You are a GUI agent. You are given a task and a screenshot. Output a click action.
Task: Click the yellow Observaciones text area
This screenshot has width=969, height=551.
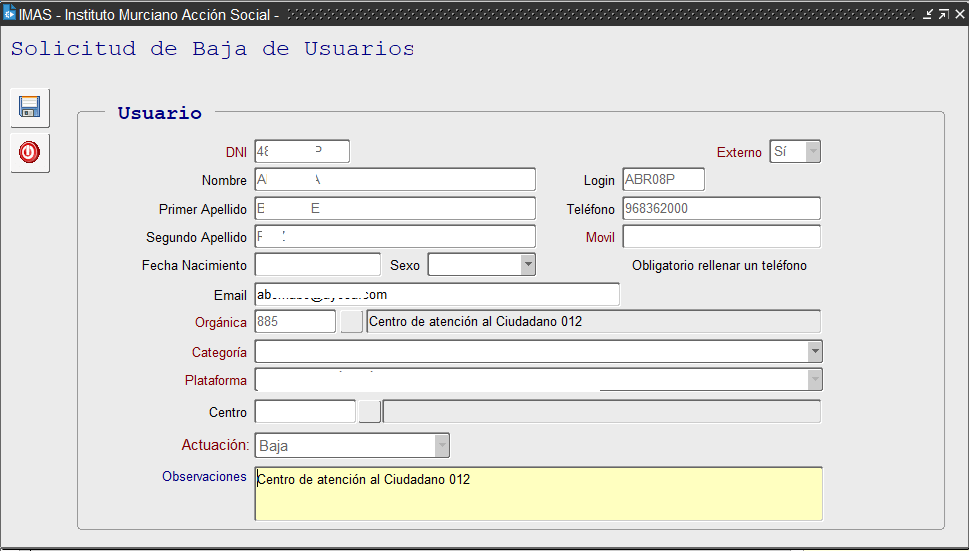pyautogui.click(x=538, y=494)
